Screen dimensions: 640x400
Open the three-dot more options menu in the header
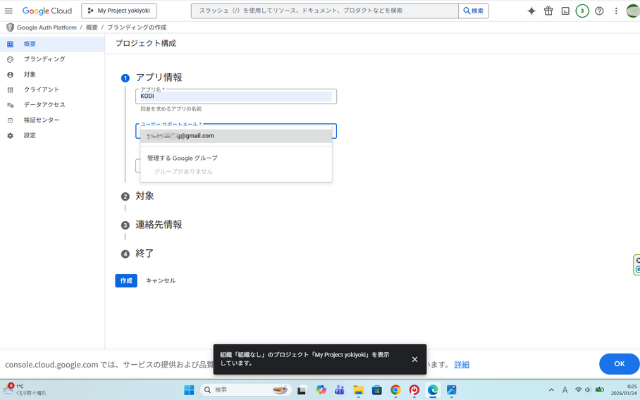[x=614, y=11]
